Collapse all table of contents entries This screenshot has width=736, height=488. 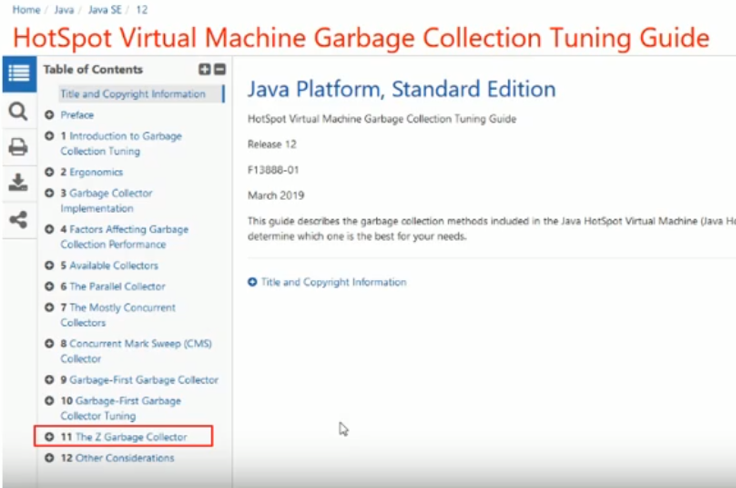tap(220, 69)
